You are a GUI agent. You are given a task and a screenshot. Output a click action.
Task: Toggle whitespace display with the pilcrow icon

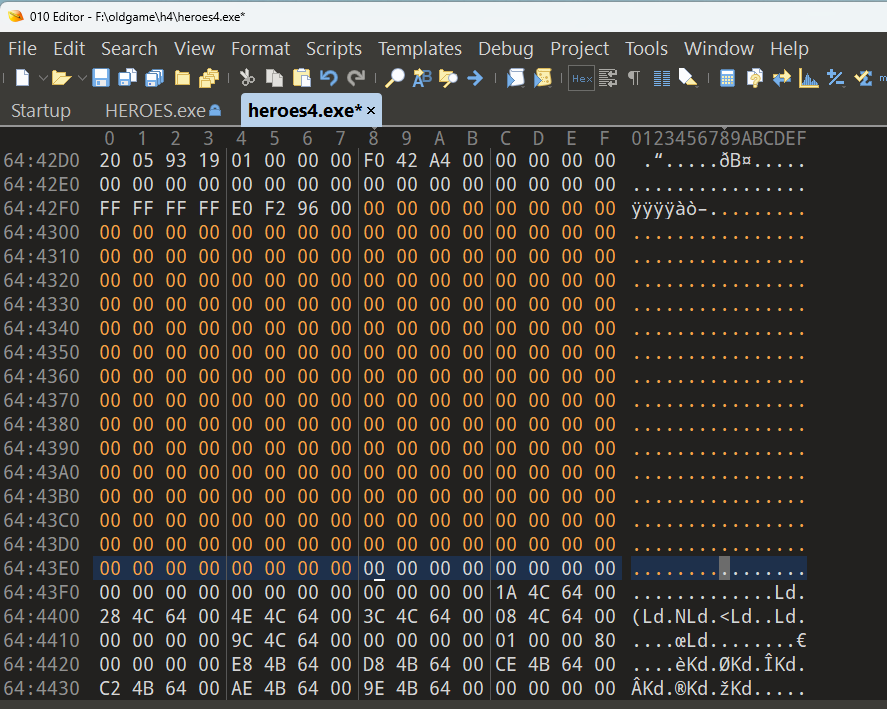click(634, 78)
